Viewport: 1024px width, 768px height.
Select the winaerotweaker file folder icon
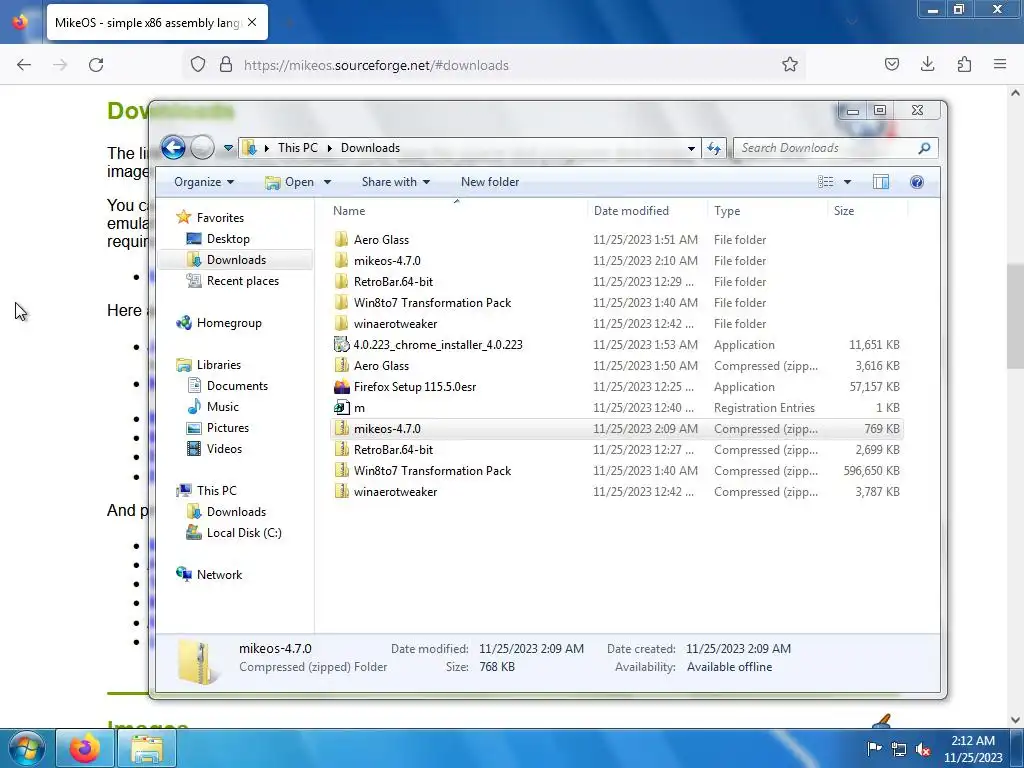(341, 323)
